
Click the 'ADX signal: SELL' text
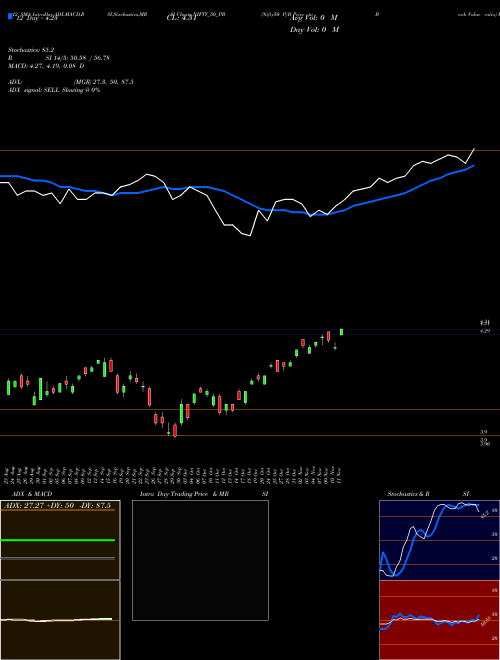(x=54, y=90)
